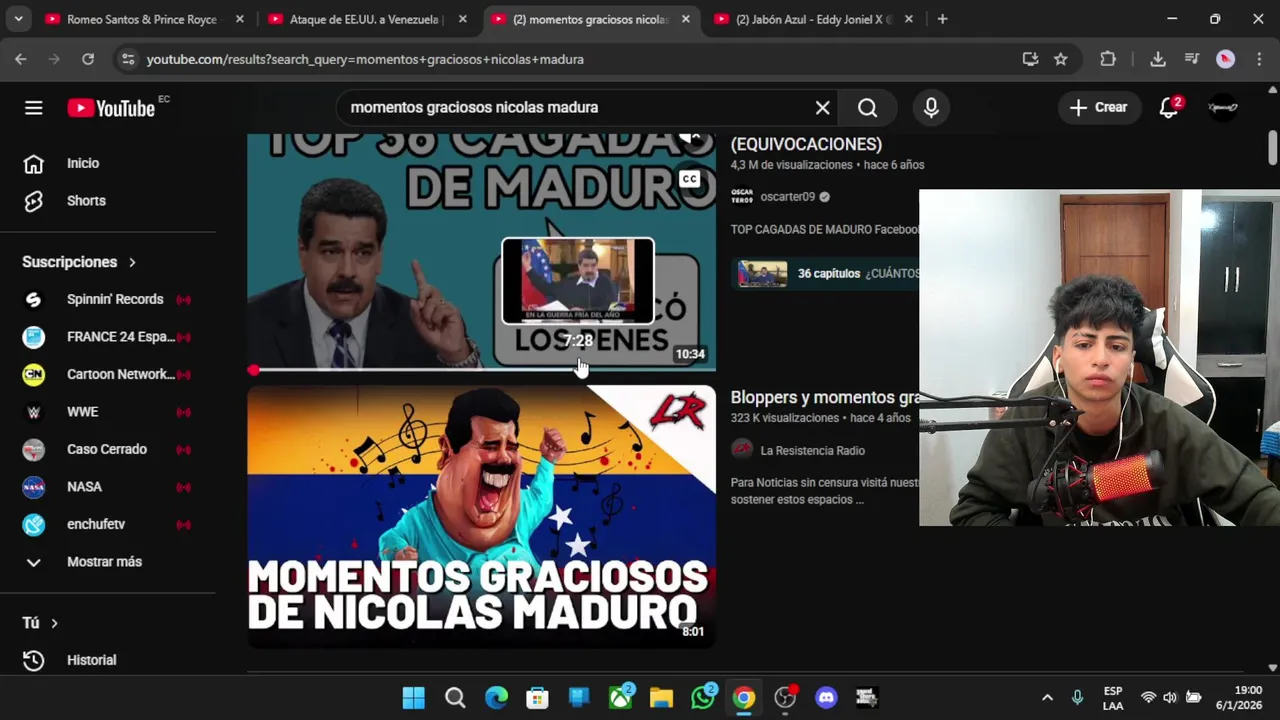The height and width of the screenshot is (720, 1280).
Task: Launch Microsoft Edge from taskbar
Action: 496,697
